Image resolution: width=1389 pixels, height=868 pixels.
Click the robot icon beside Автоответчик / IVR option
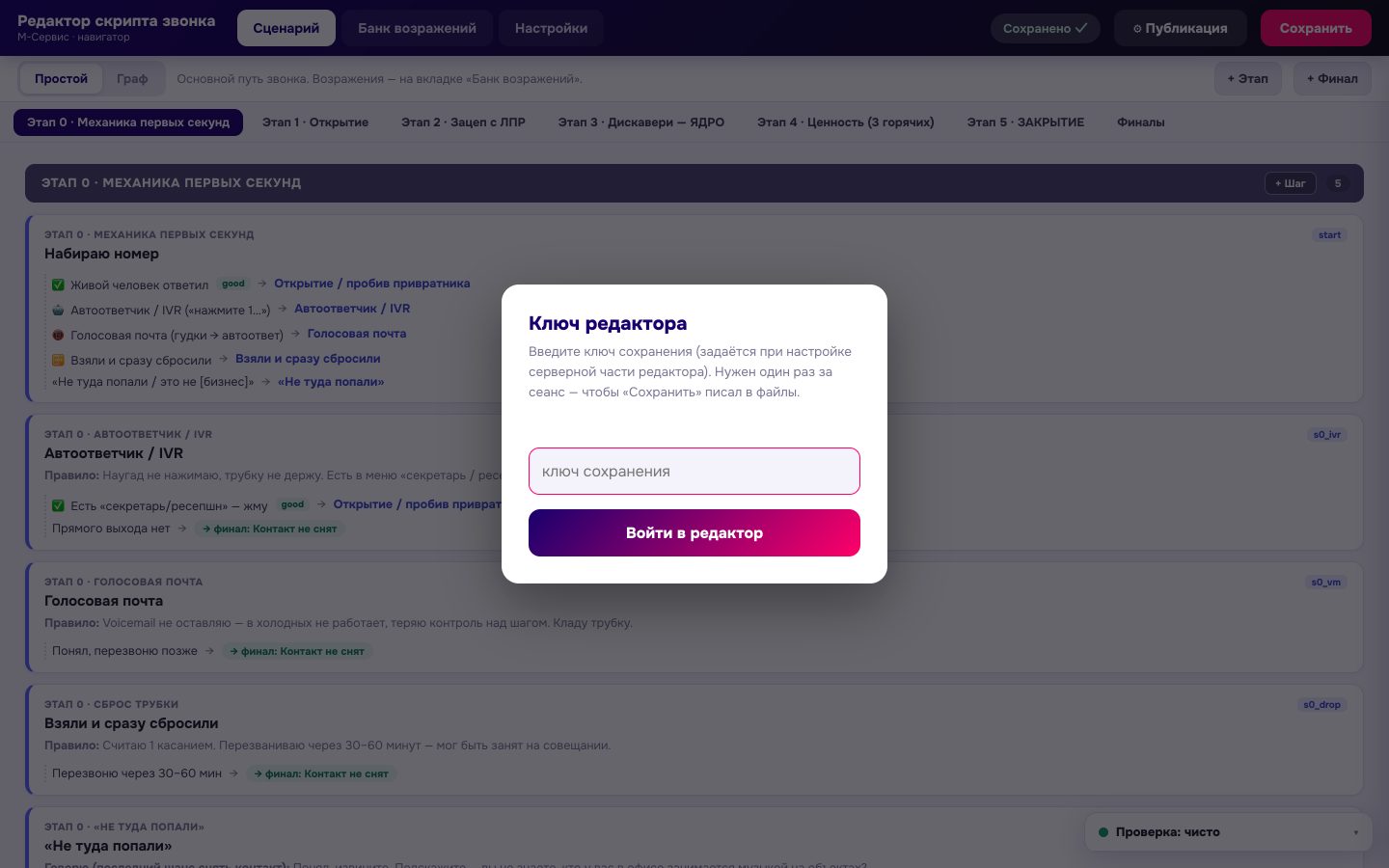point(58,310)
